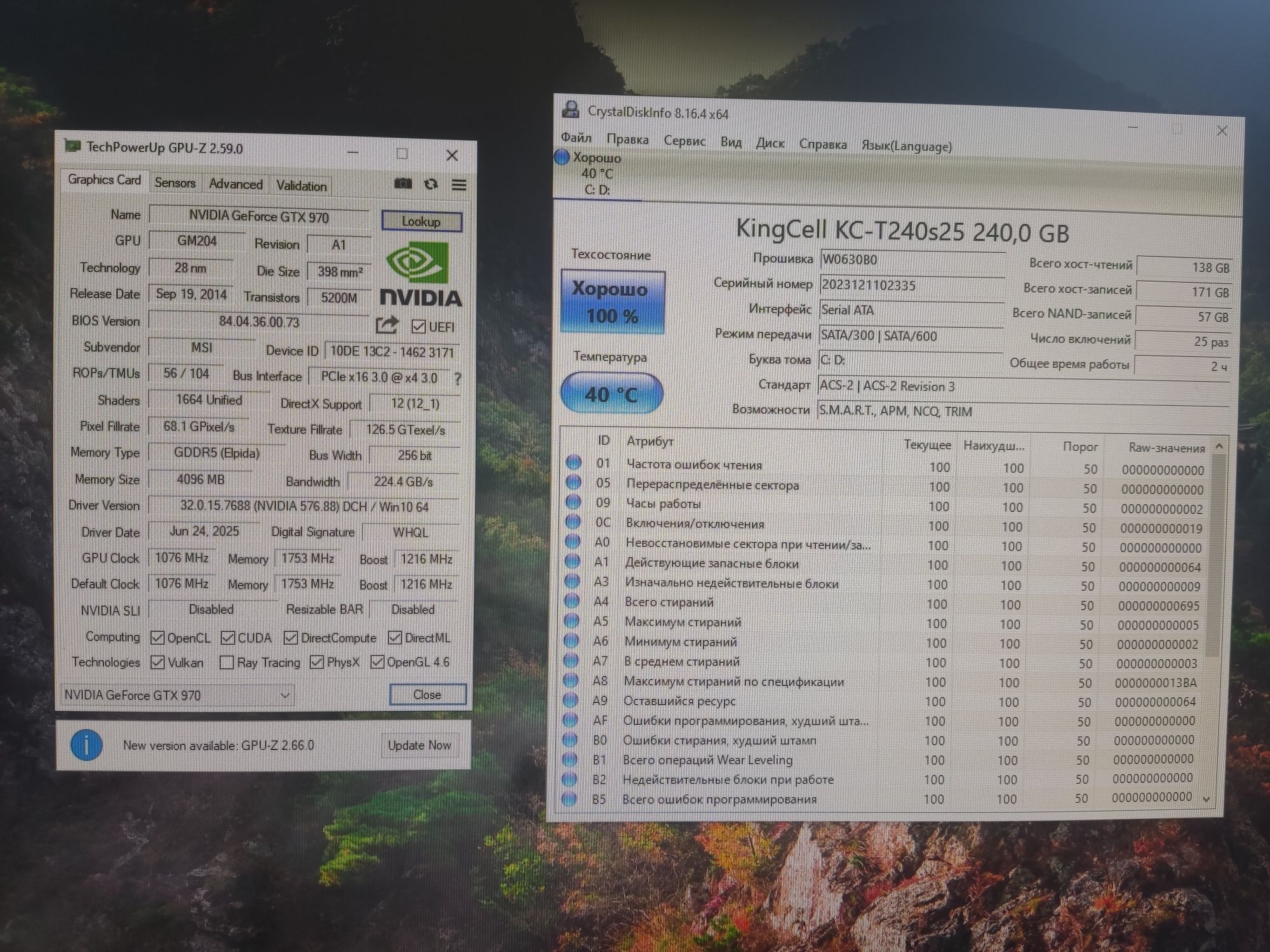Open the Сервис menu
This screenshot has height=952, width=1270.
pyautogui.click(x=685, y=141)
